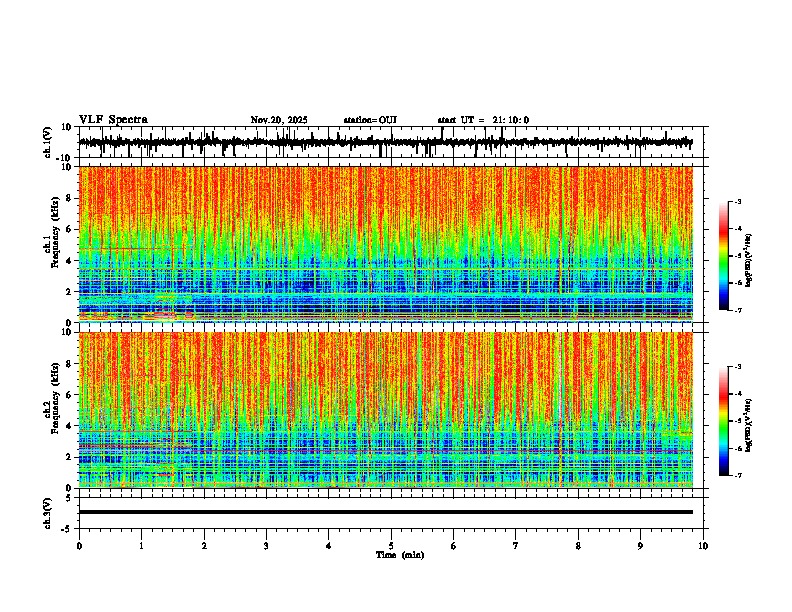Image resolution: width=792 pixels, height=612 pixels.
Task: Click the black ch.3 voltage line
Action: 385,512
